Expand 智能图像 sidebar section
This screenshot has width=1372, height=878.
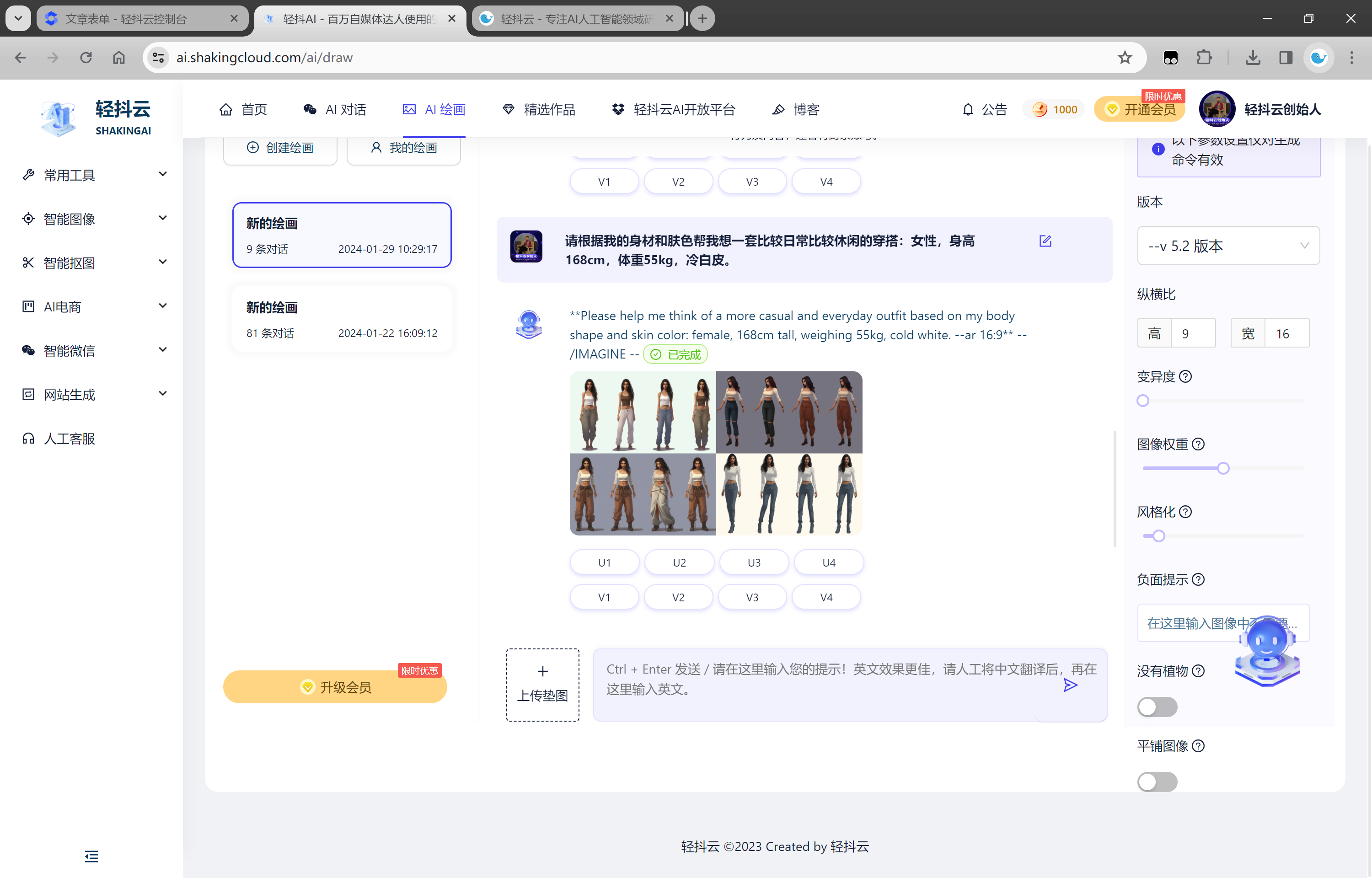(x=95, y=219)
